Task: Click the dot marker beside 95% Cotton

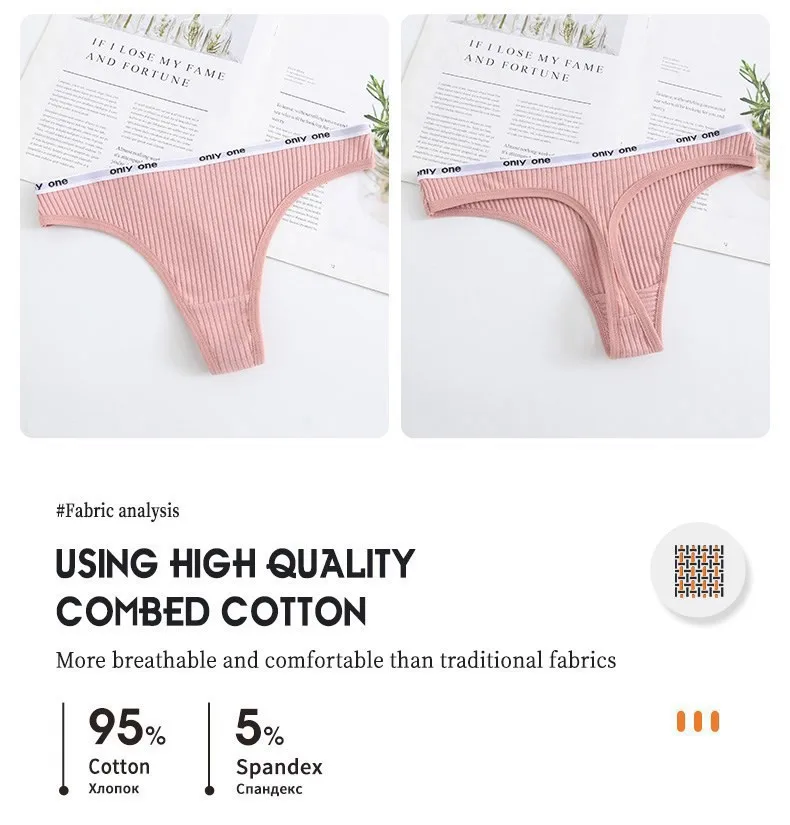Action: coord(64,790)
